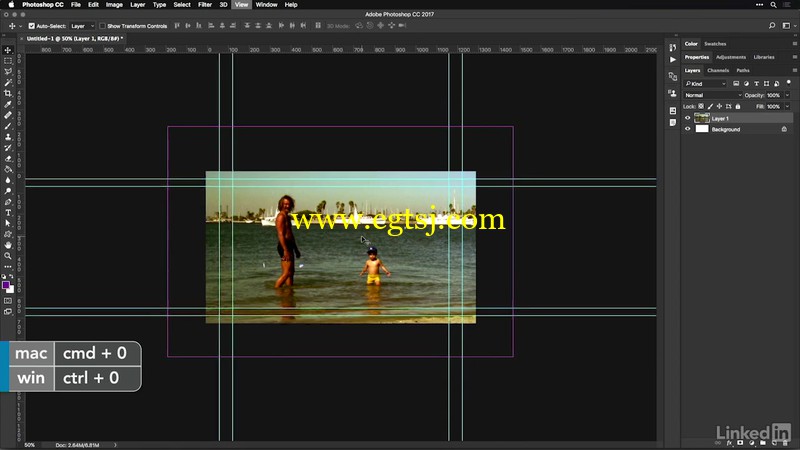Viewport: 800px width, 450px height.
Task: Toggle filter for type layers
Action: point(756,83)
